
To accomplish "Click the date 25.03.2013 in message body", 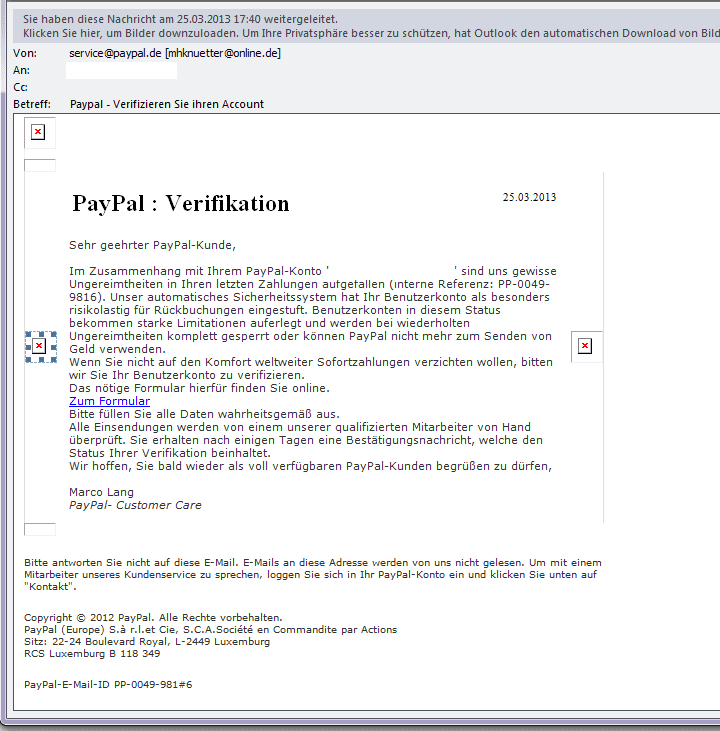I will tap(529, 197).
